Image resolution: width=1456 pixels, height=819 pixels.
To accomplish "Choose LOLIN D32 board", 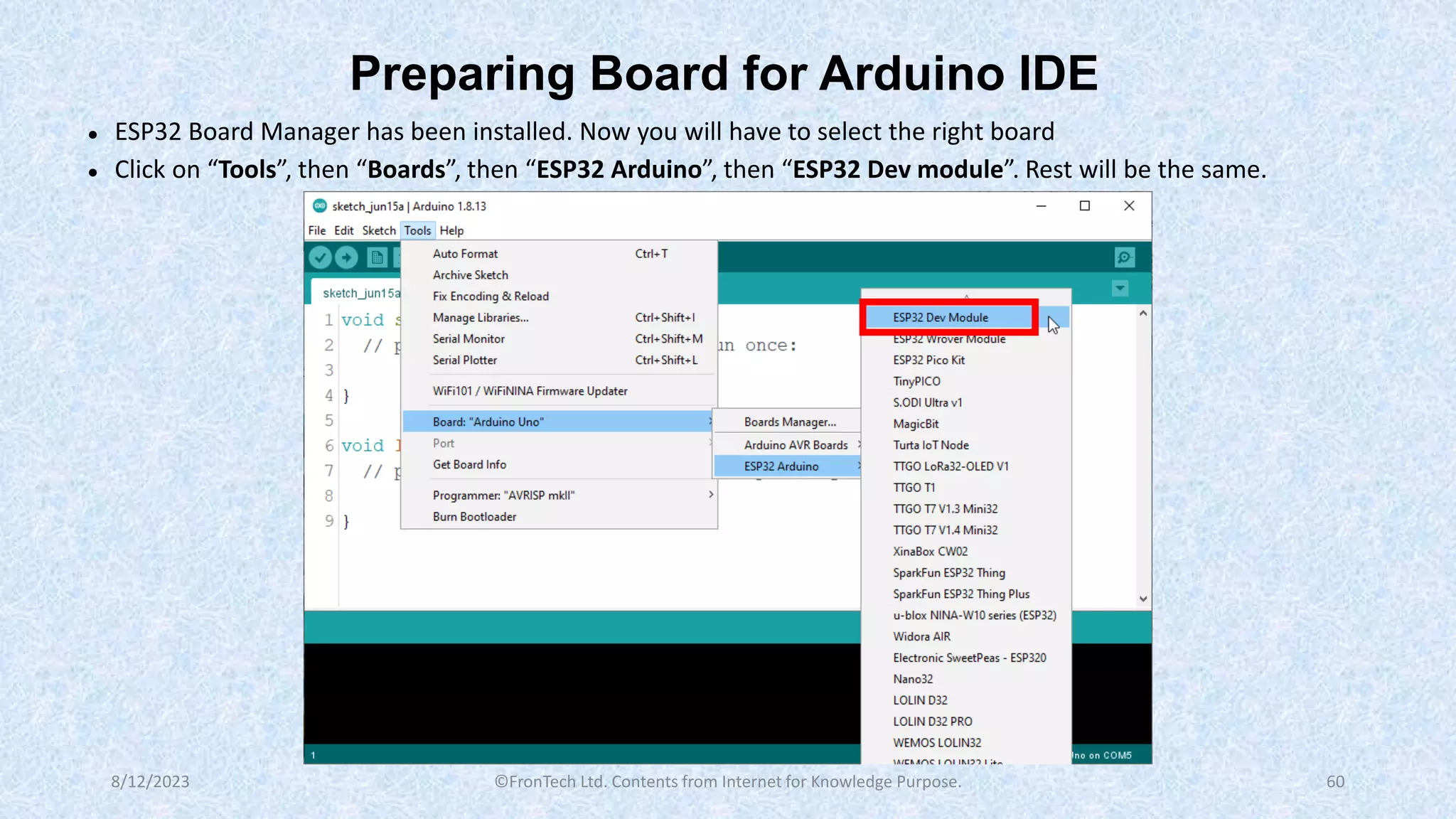I will [x=966, y=701].
